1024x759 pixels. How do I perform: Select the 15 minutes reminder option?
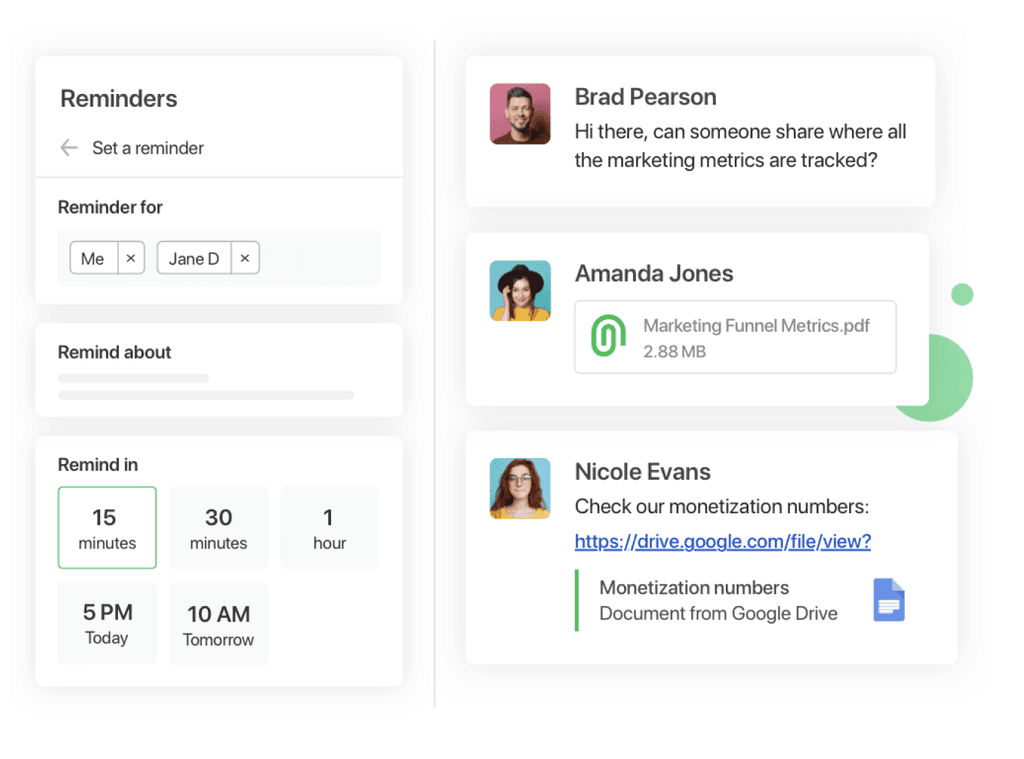click(107, 527)
